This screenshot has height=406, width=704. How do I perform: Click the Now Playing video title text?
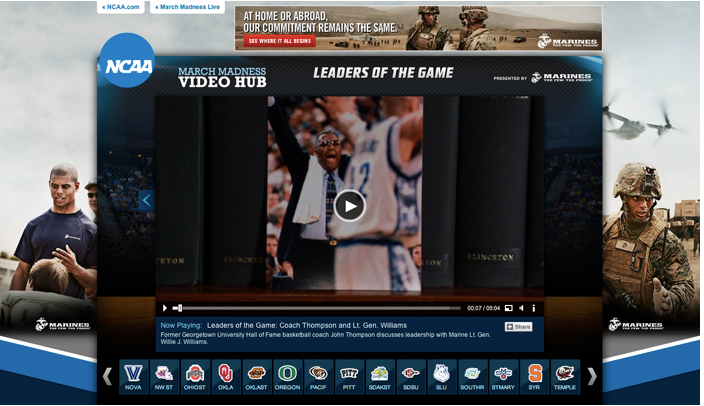[307, 325]
